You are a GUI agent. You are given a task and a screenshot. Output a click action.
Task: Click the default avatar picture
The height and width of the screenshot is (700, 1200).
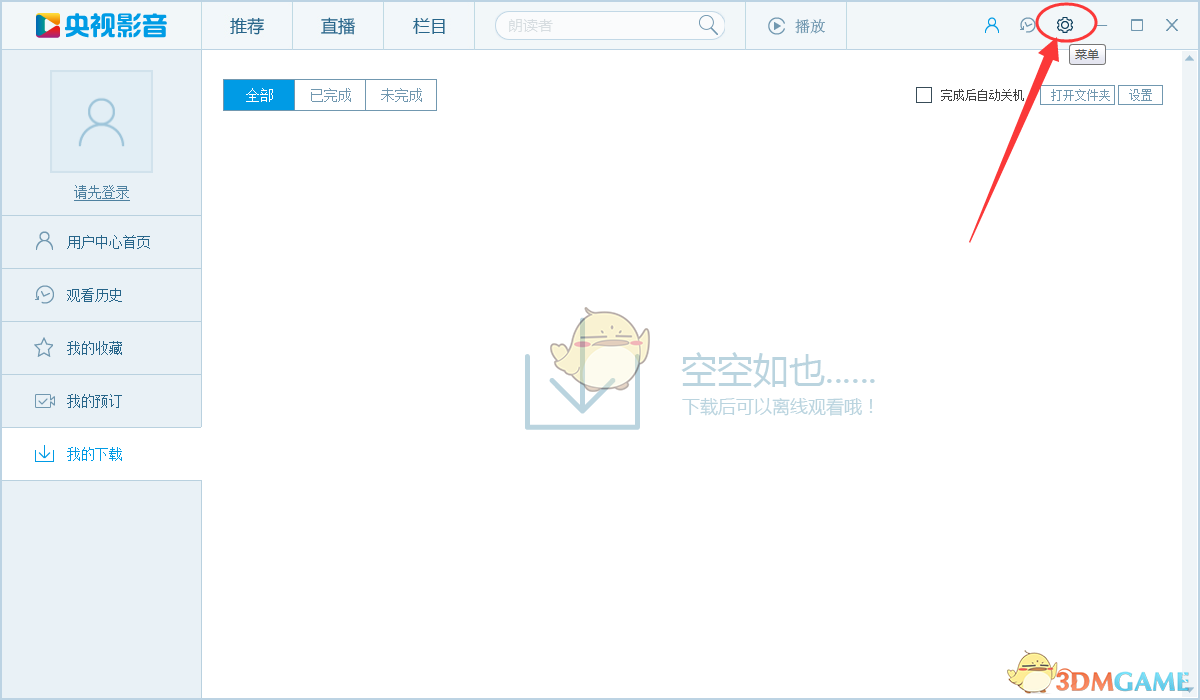(x=101, y=121)
